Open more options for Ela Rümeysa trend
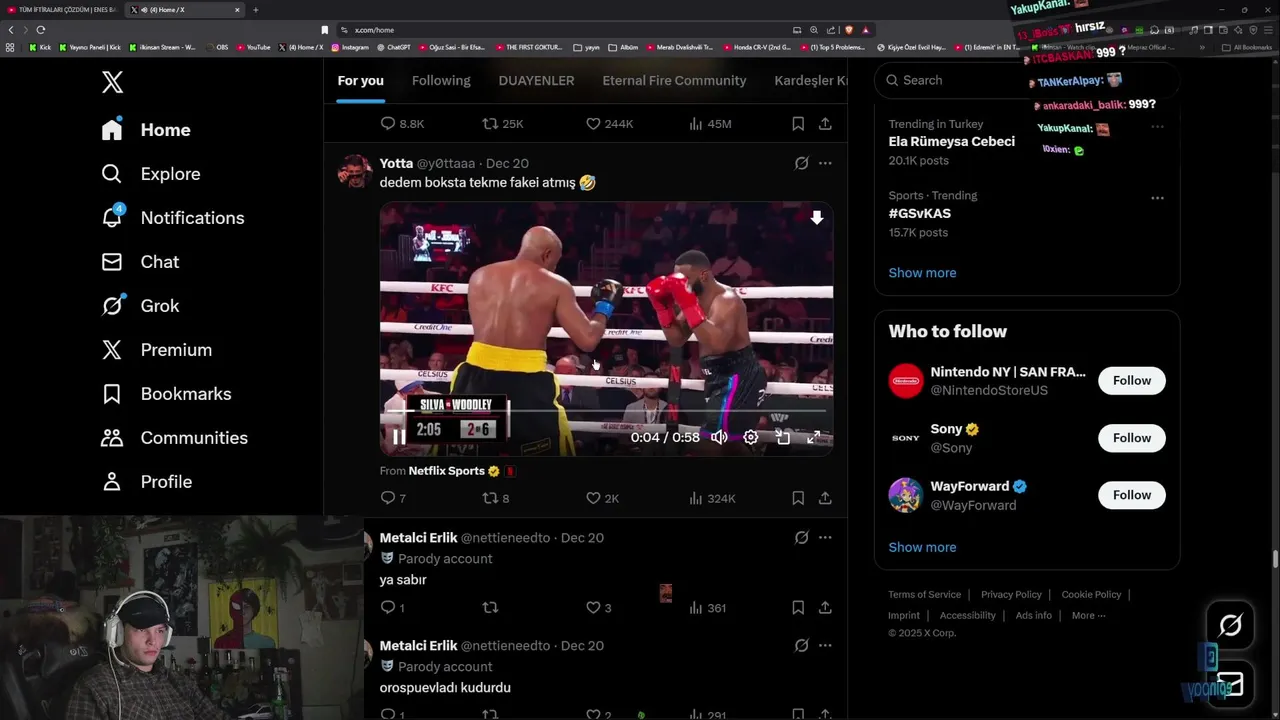Image resolution: width=1280 pixels, height=720 pixels. 1157,127
